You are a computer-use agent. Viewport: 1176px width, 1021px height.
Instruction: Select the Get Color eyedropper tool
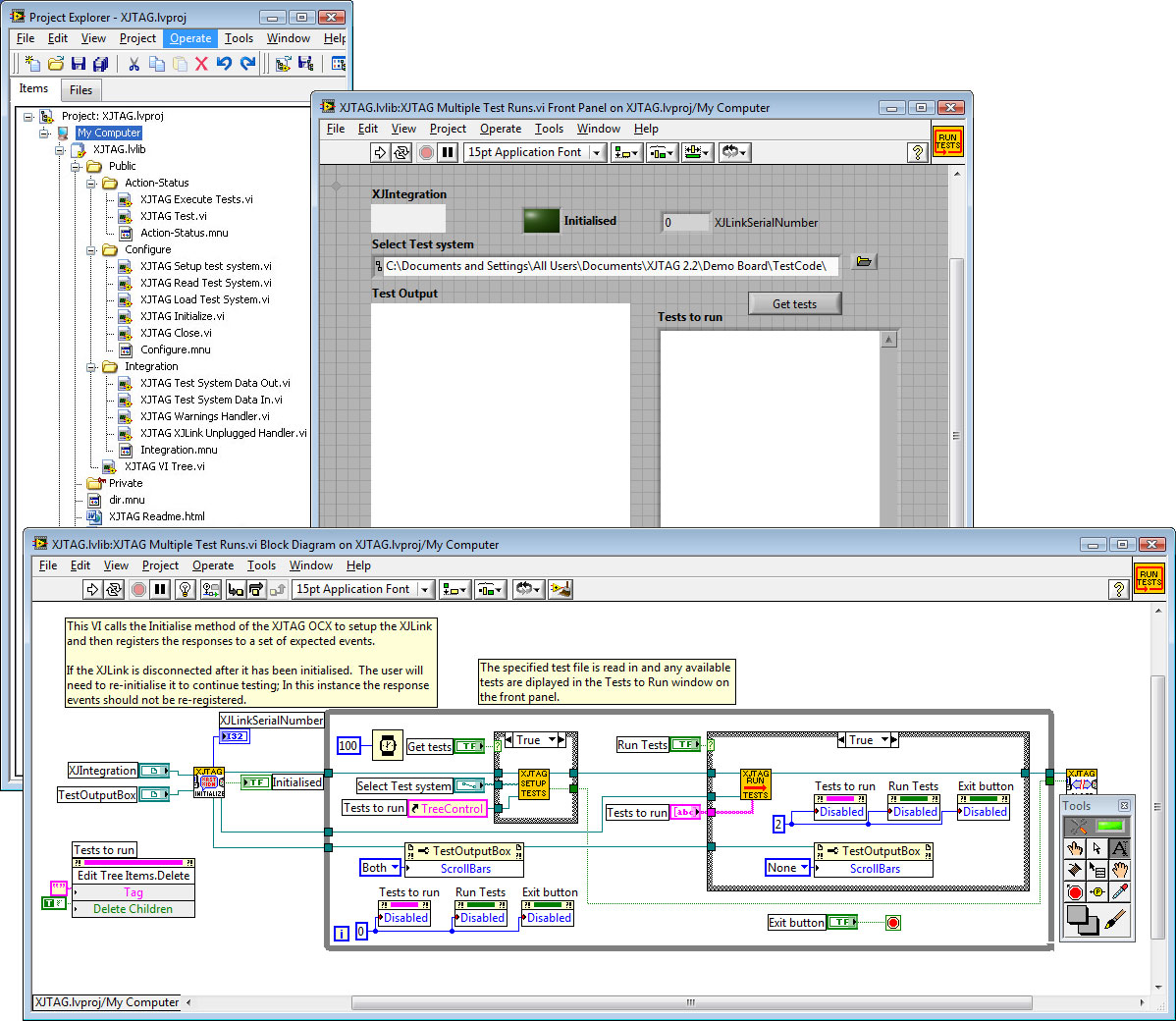point(1119,892)
